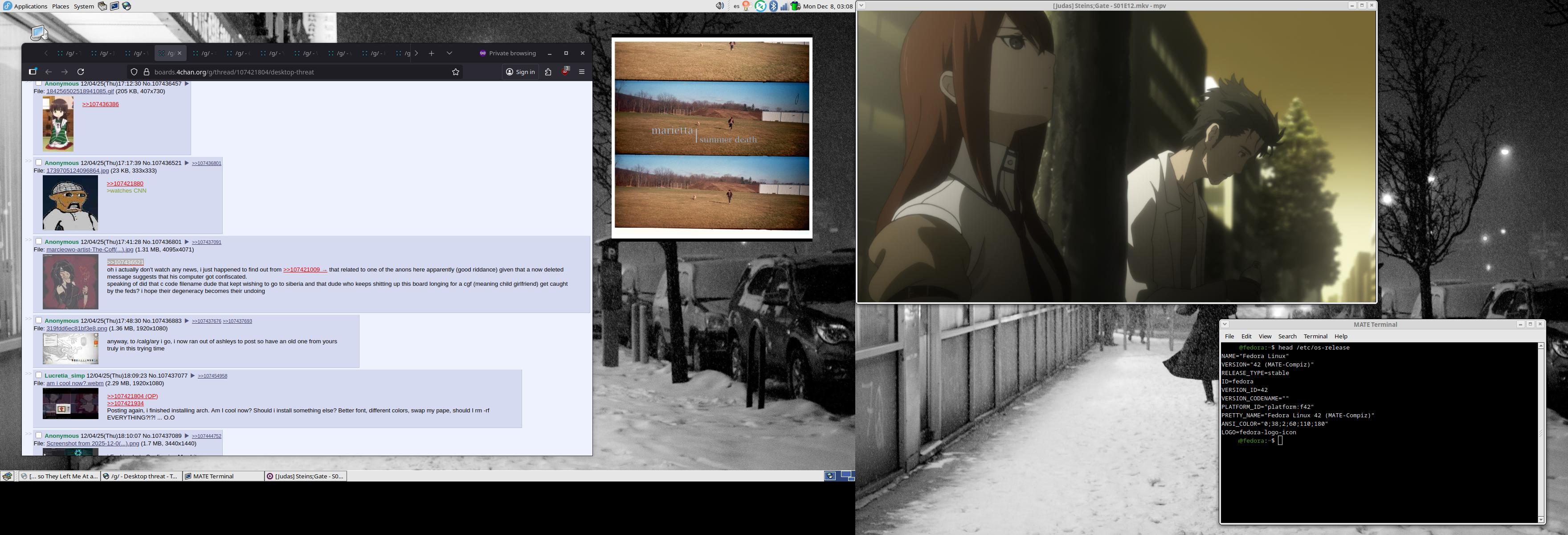Click the tracking protection shield icon

click(134, 72)
